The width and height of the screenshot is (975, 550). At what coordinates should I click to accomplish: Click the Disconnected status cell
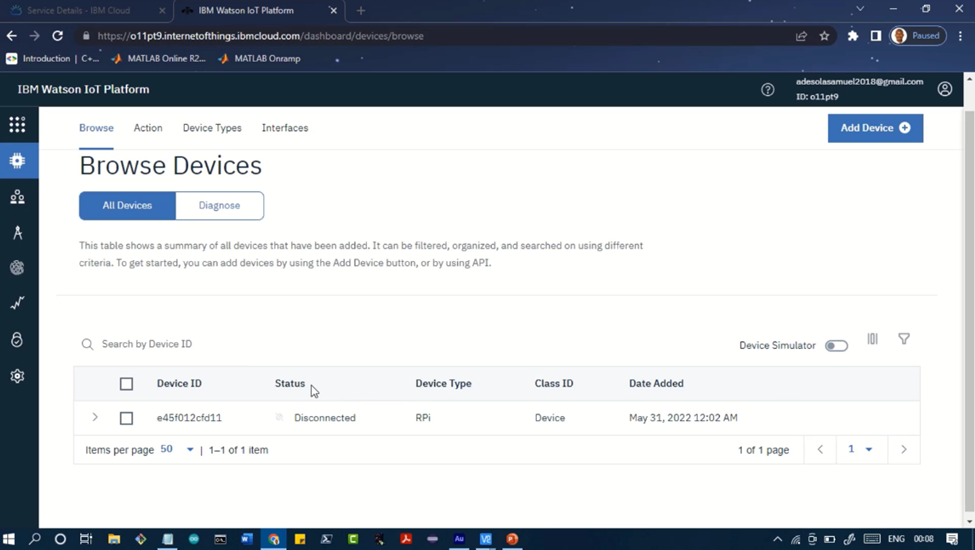click(x=325, y=418)
